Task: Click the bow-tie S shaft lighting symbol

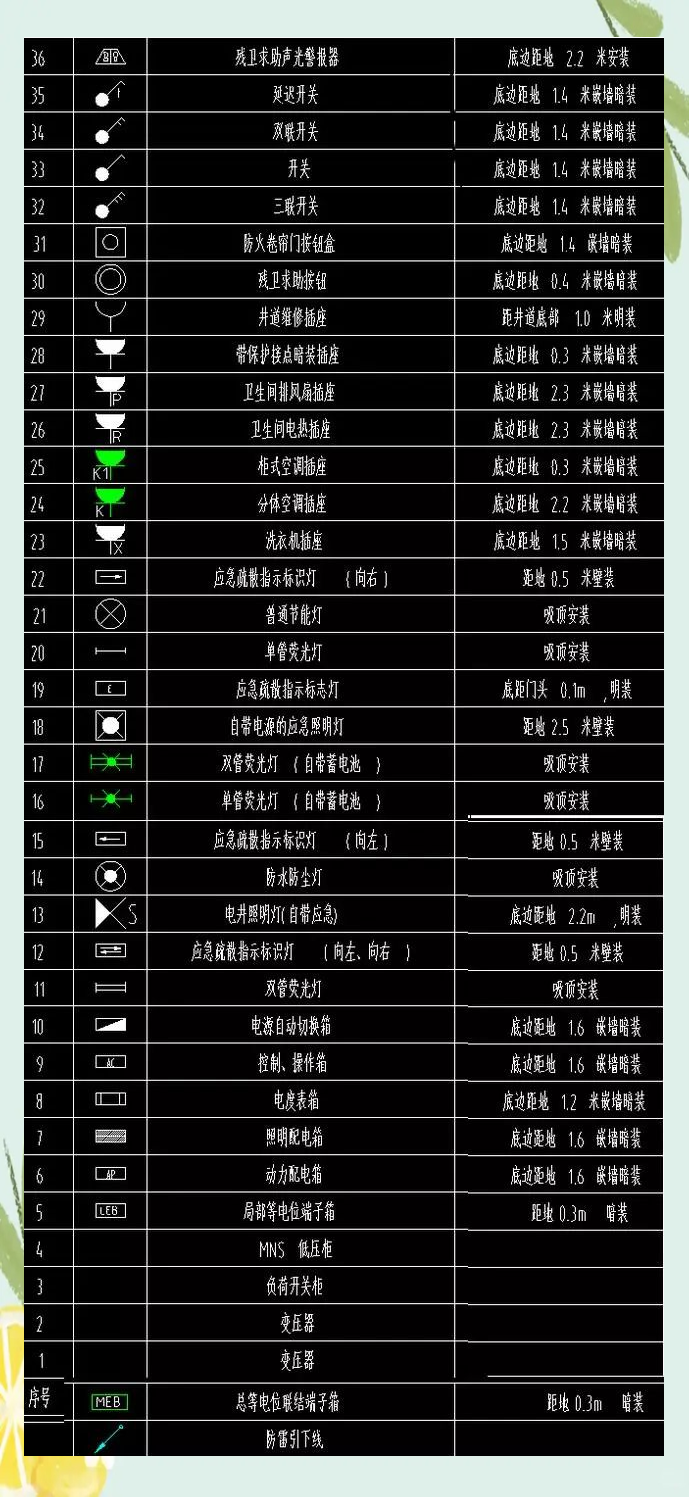Action: coord(114,914)
